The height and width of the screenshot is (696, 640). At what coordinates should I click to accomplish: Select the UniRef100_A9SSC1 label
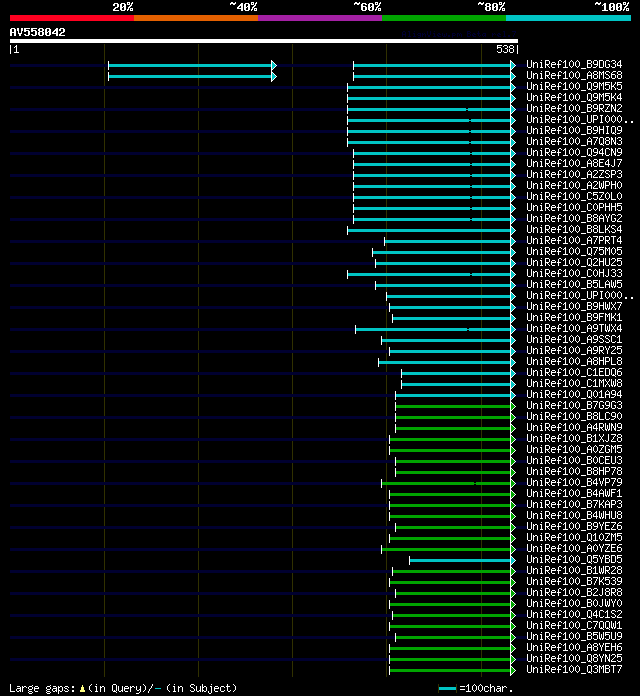[x=574, y=339]
